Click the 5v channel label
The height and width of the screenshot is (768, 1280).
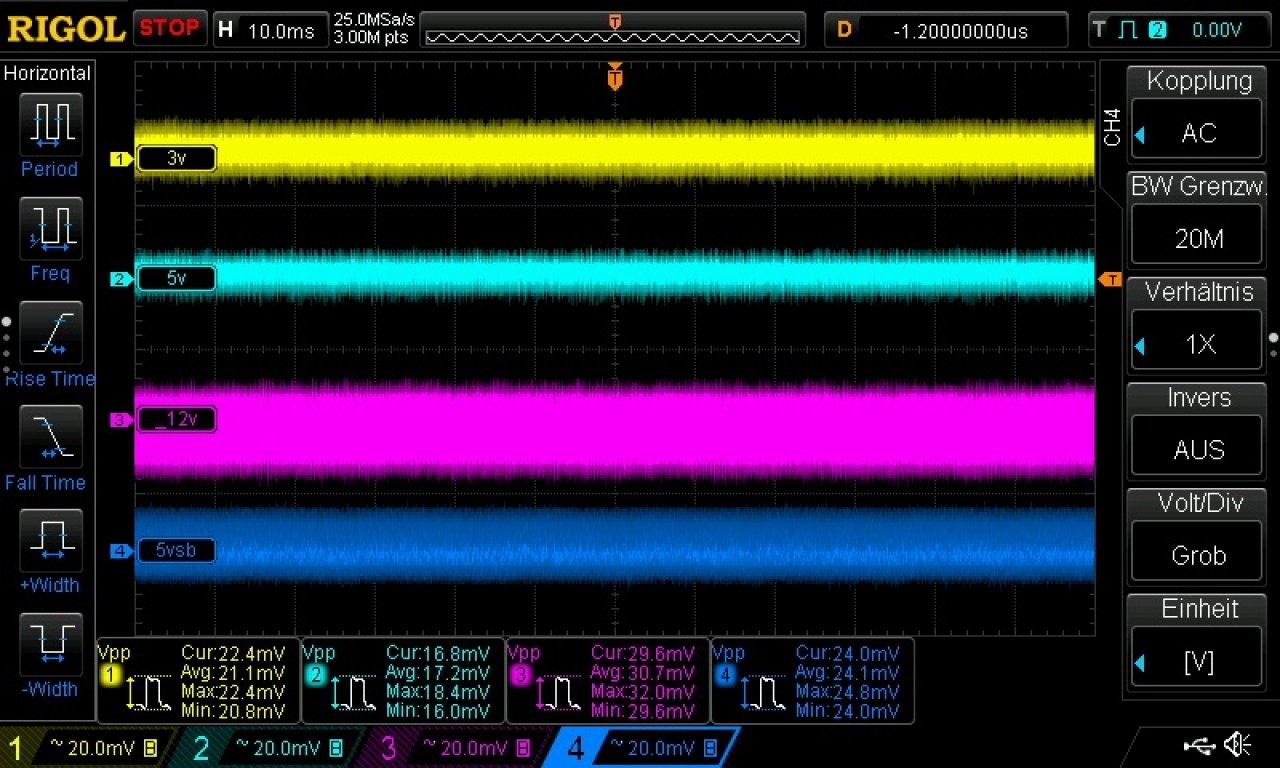point(176,279)
